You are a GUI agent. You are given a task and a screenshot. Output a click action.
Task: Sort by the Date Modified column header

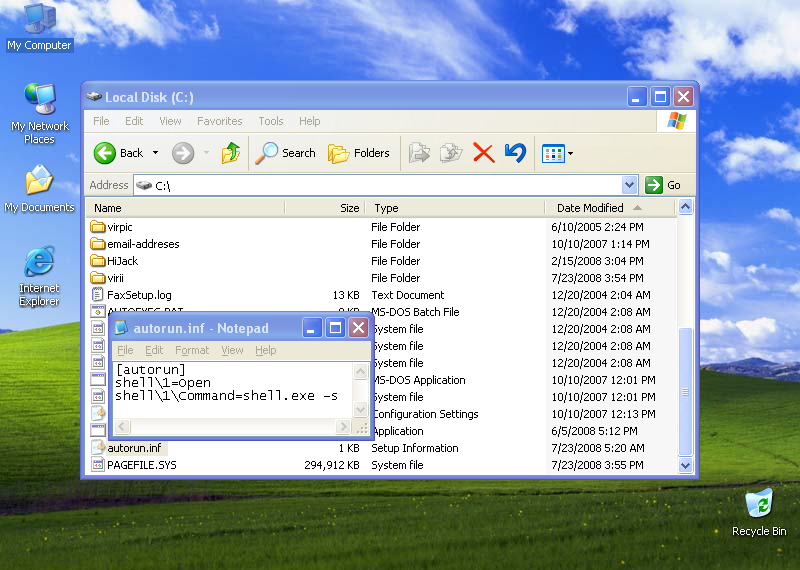[x=610, y=208]
